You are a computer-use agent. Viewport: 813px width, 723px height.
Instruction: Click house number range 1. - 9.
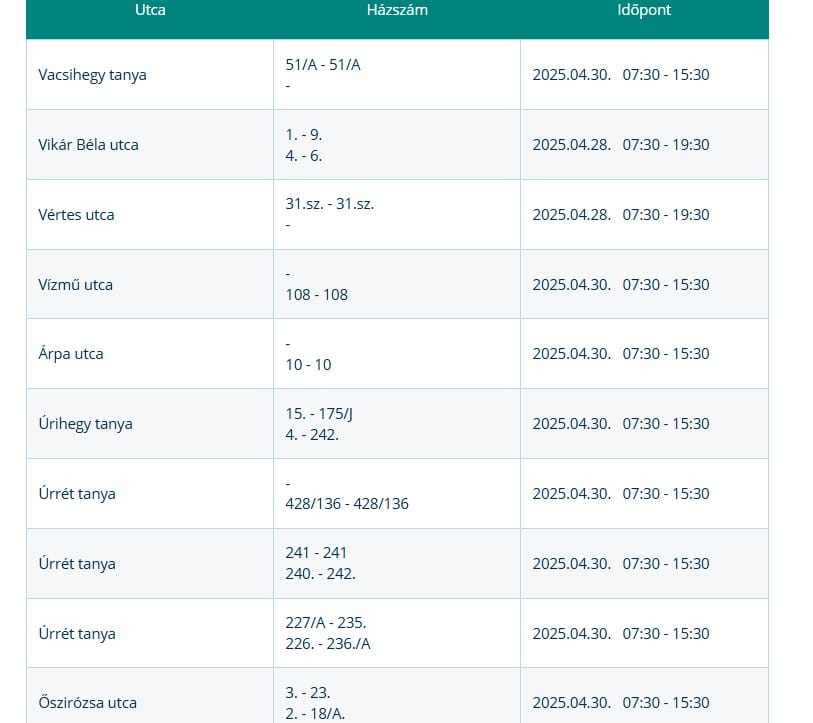coord(304,134)
